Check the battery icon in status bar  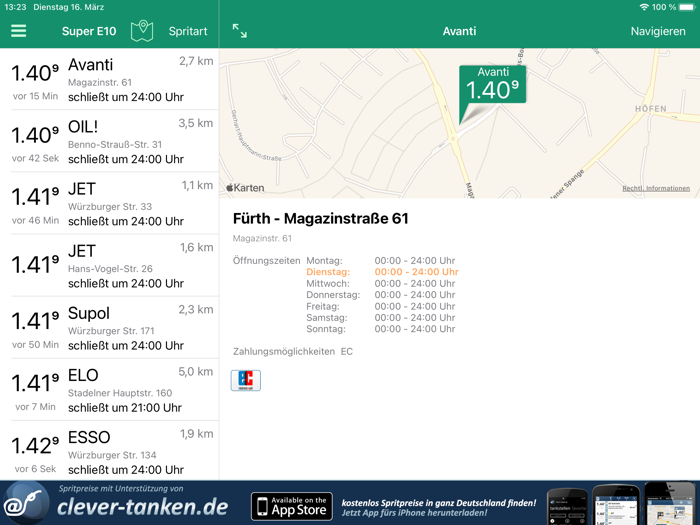tap(688, 7)
